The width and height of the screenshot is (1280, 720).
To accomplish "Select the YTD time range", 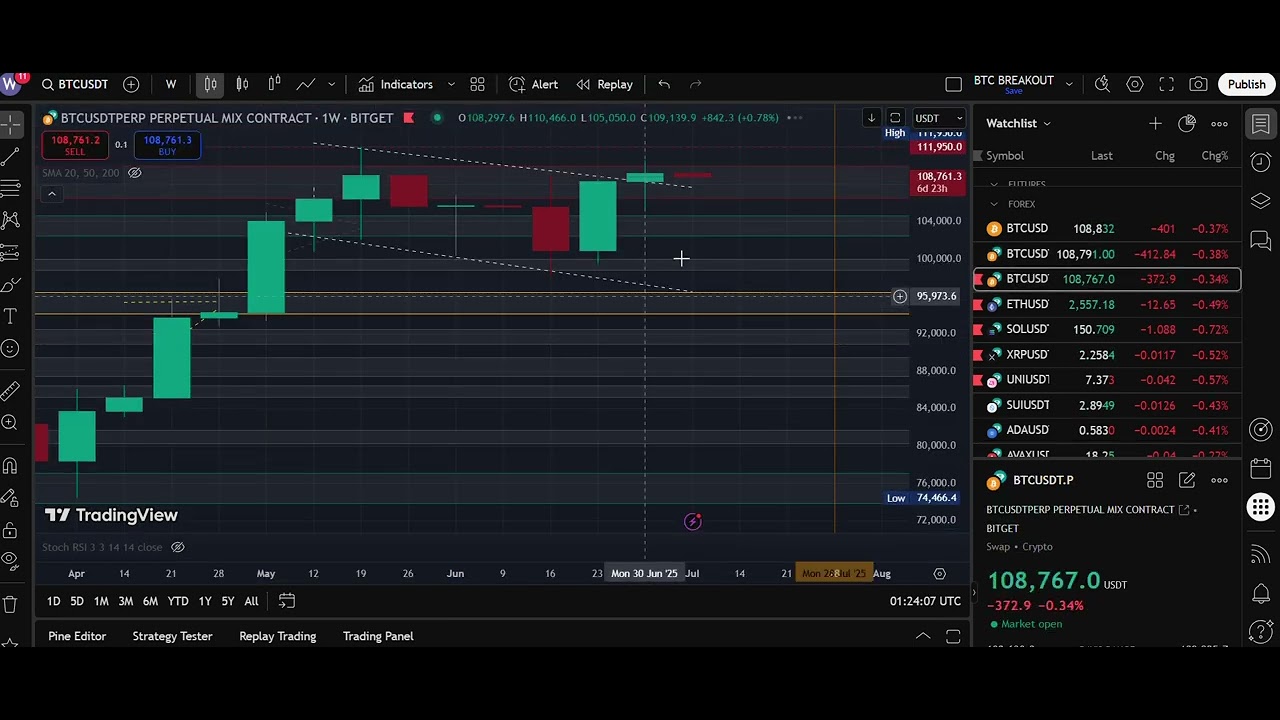I will click(178, 601).
